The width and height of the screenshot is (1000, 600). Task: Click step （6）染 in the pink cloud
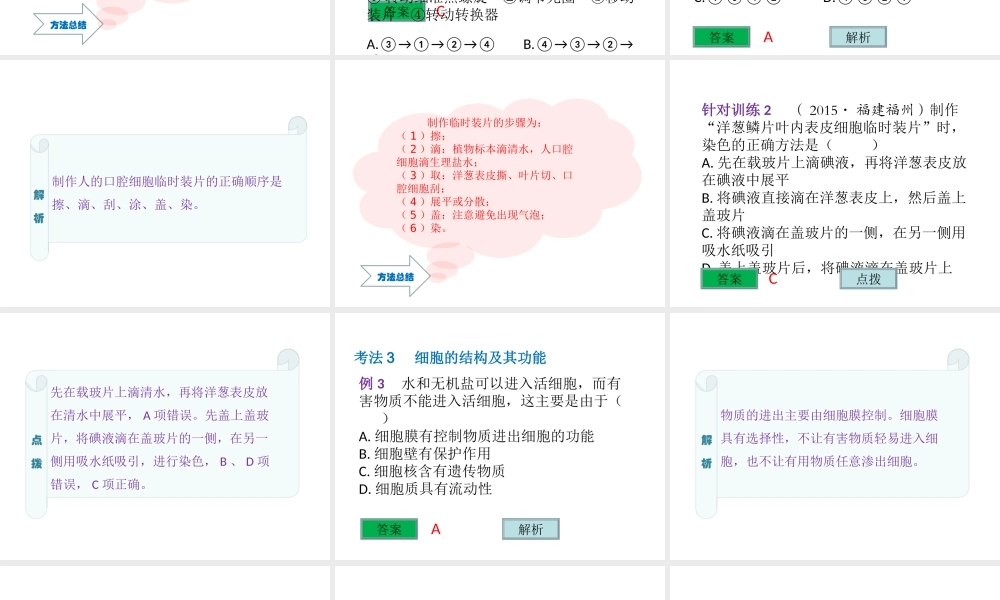pos(423,228)
